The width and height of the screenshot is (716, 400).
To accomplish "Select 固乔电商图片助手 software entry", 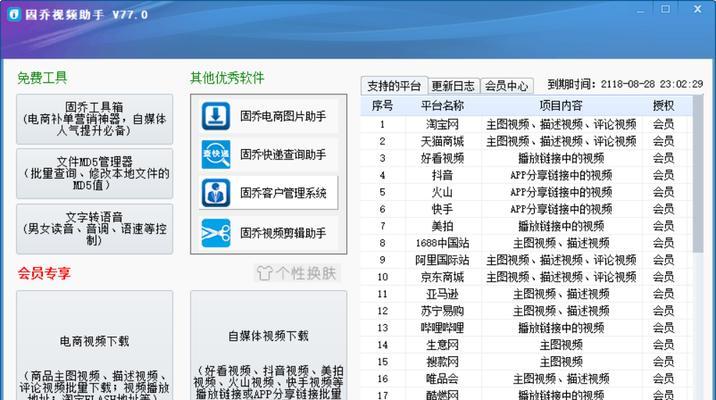I will 268,116.
